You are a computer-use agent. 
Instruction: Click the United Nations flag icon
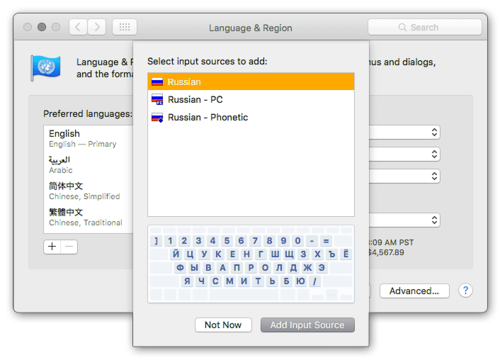[46, 68]
